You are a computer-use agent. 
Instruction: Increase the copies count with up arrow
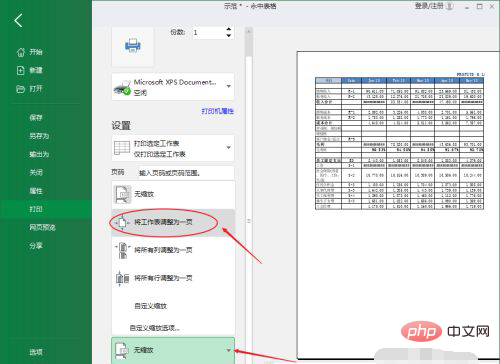(x=229, y=29)
